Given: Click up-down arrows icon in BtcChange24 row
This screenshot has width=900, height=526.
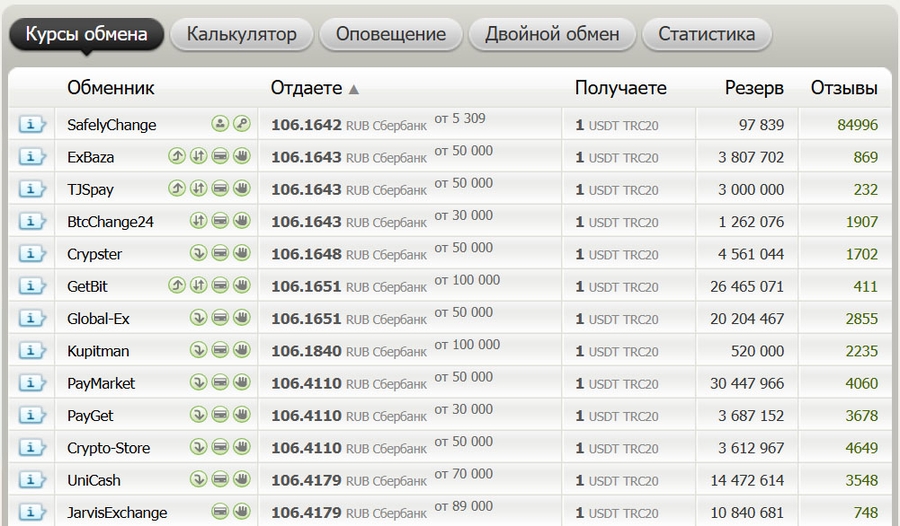Looking at the screenshot, I should 198,221.
